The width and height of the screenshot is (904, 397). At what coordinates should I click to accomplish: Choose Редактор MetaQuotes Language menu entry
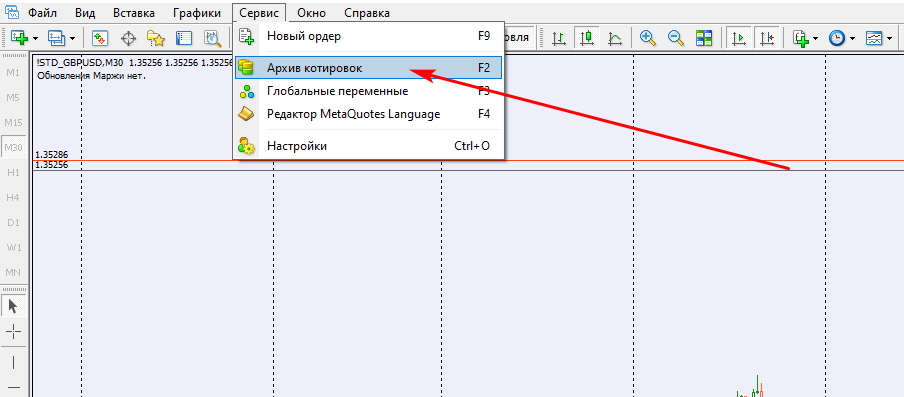pyautogui.click(x=369, y=114)
